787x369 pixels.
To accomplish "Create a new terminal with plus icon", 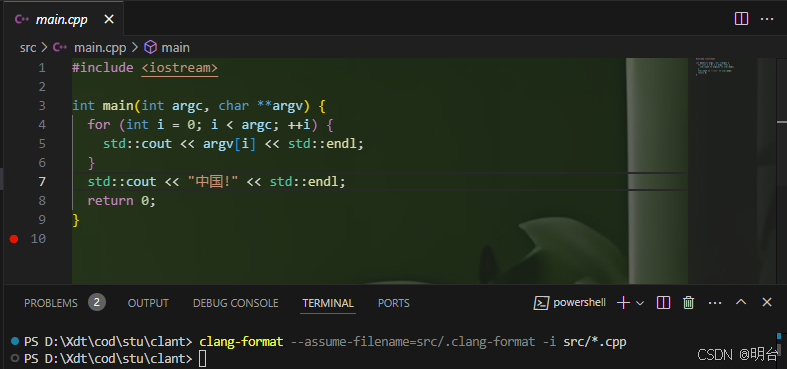I will coord(623,303).
